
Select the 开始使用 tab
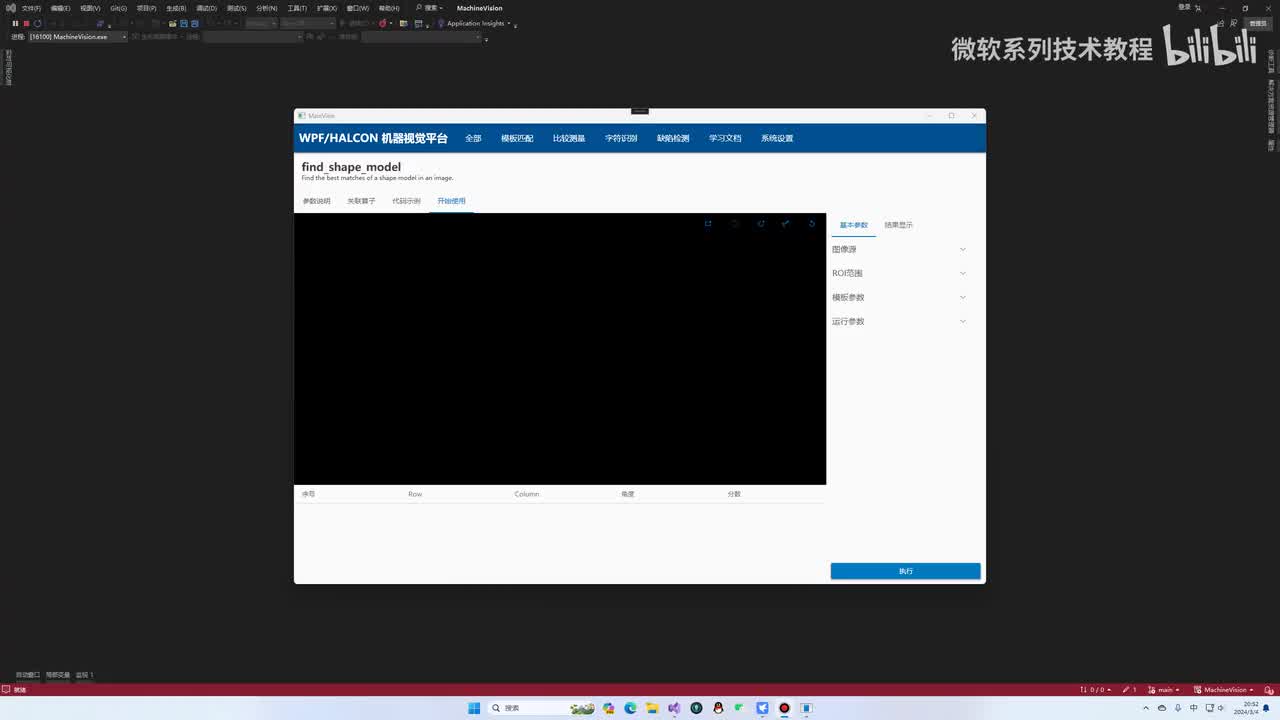click(x=451, y=201)
